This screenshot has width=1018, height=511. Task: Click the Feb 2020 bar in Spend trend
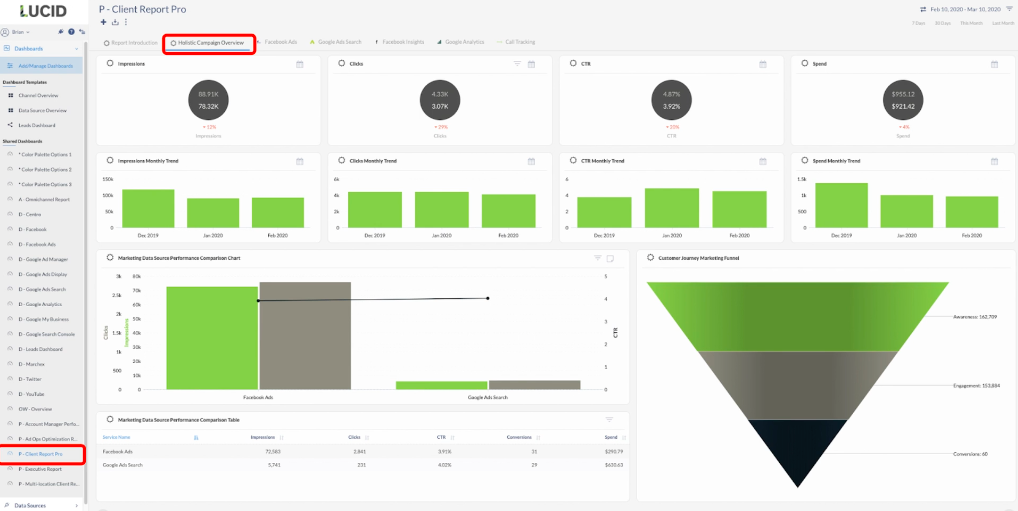click(x=971, y=212)
